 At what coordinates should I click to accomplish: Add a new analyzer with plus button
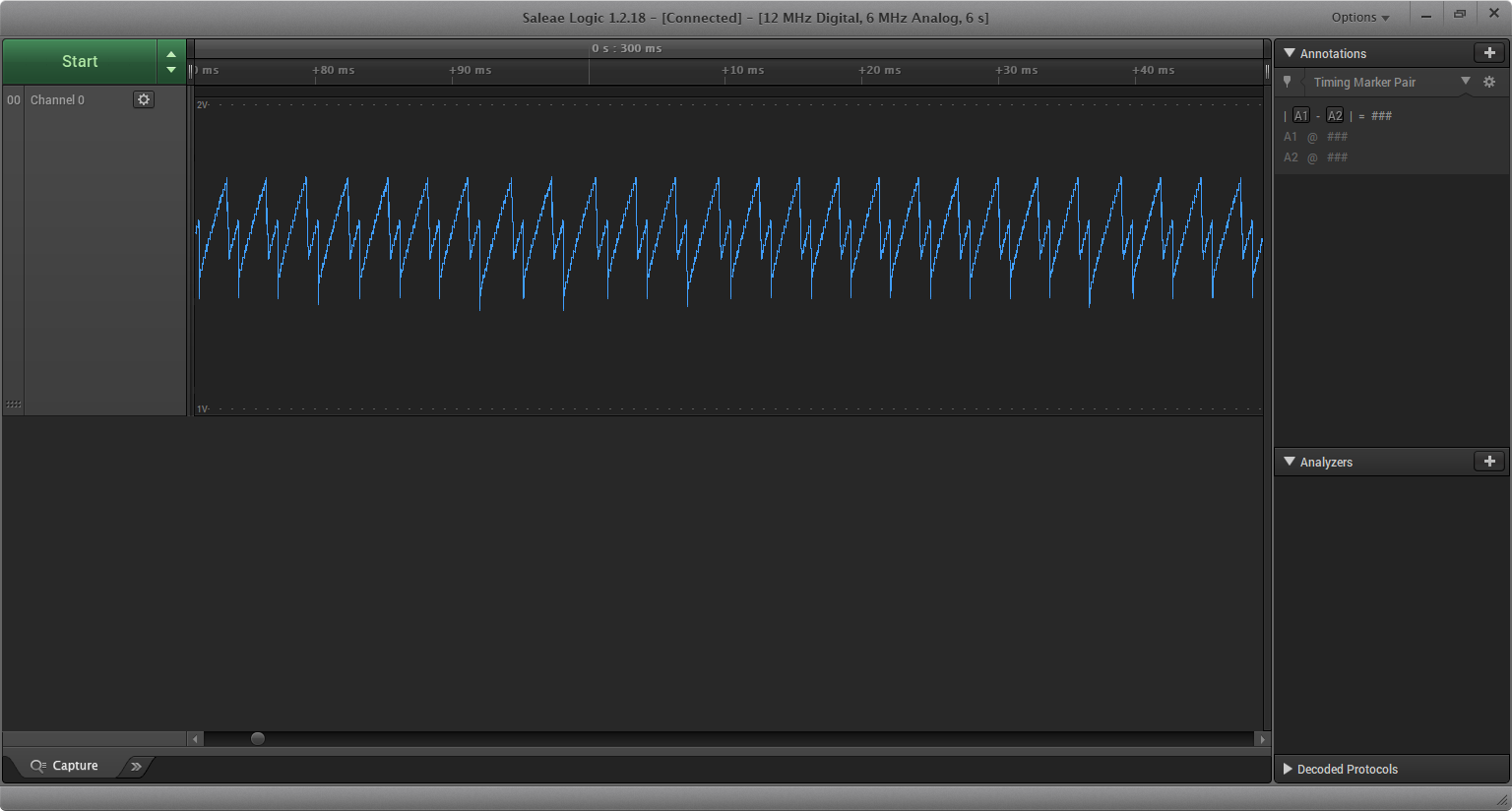tap(1488, 462)
